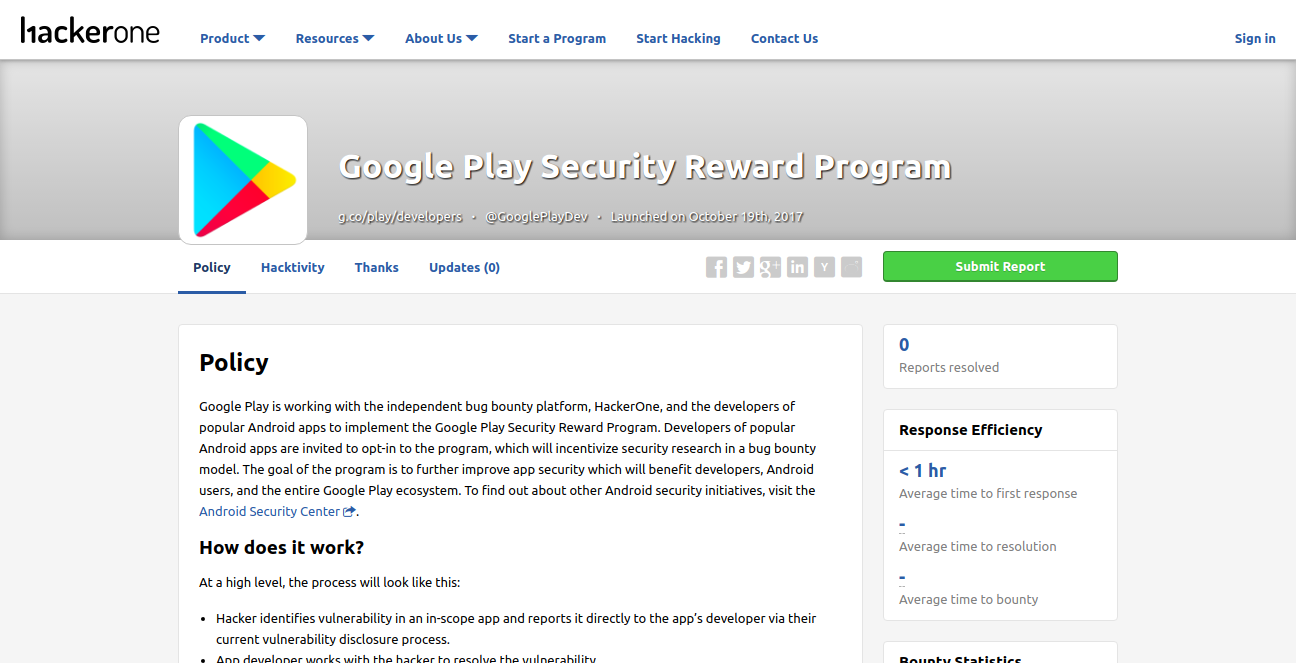
Task: Open the Thanks tab
Action: 377,268
